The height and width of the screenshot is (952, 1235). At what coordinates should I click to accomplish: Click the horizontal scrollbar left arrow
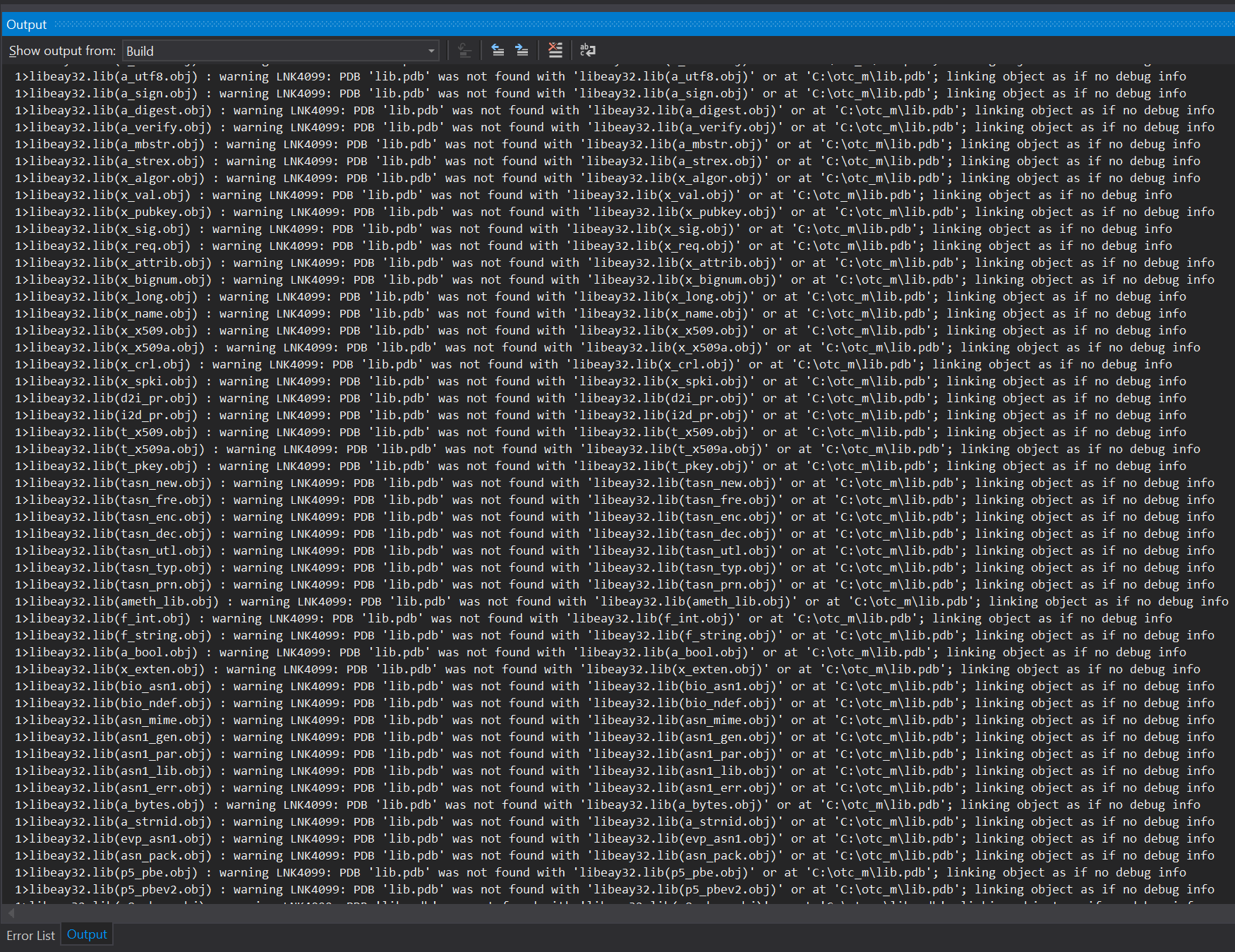pos(10,913)
